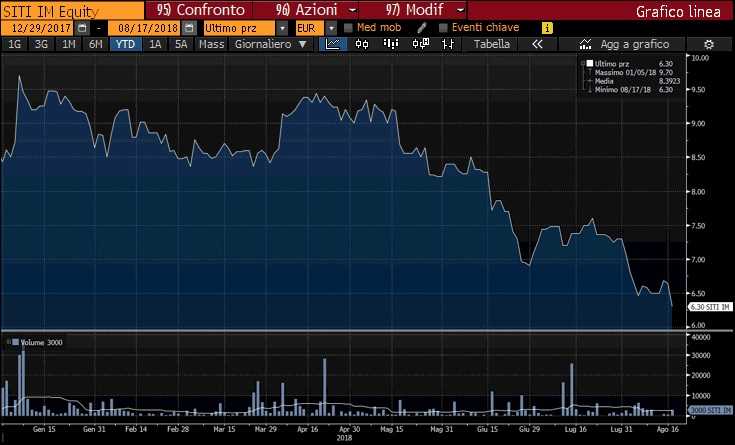The image size is (735, 445).
Task: Click the Massimo 01/05/18 legend row
Action: click(633, 72)
